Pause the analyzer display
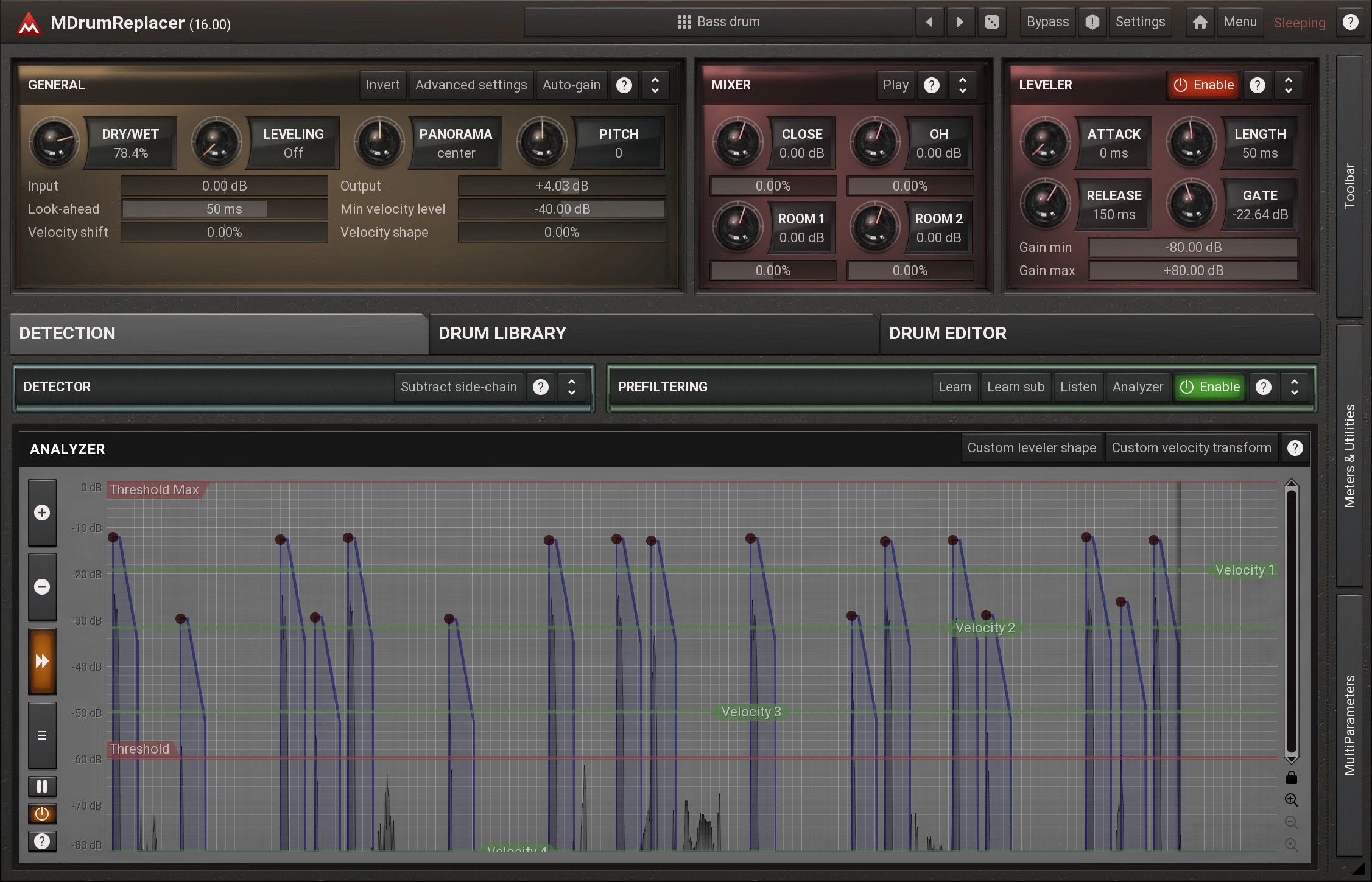 [42, 786]
